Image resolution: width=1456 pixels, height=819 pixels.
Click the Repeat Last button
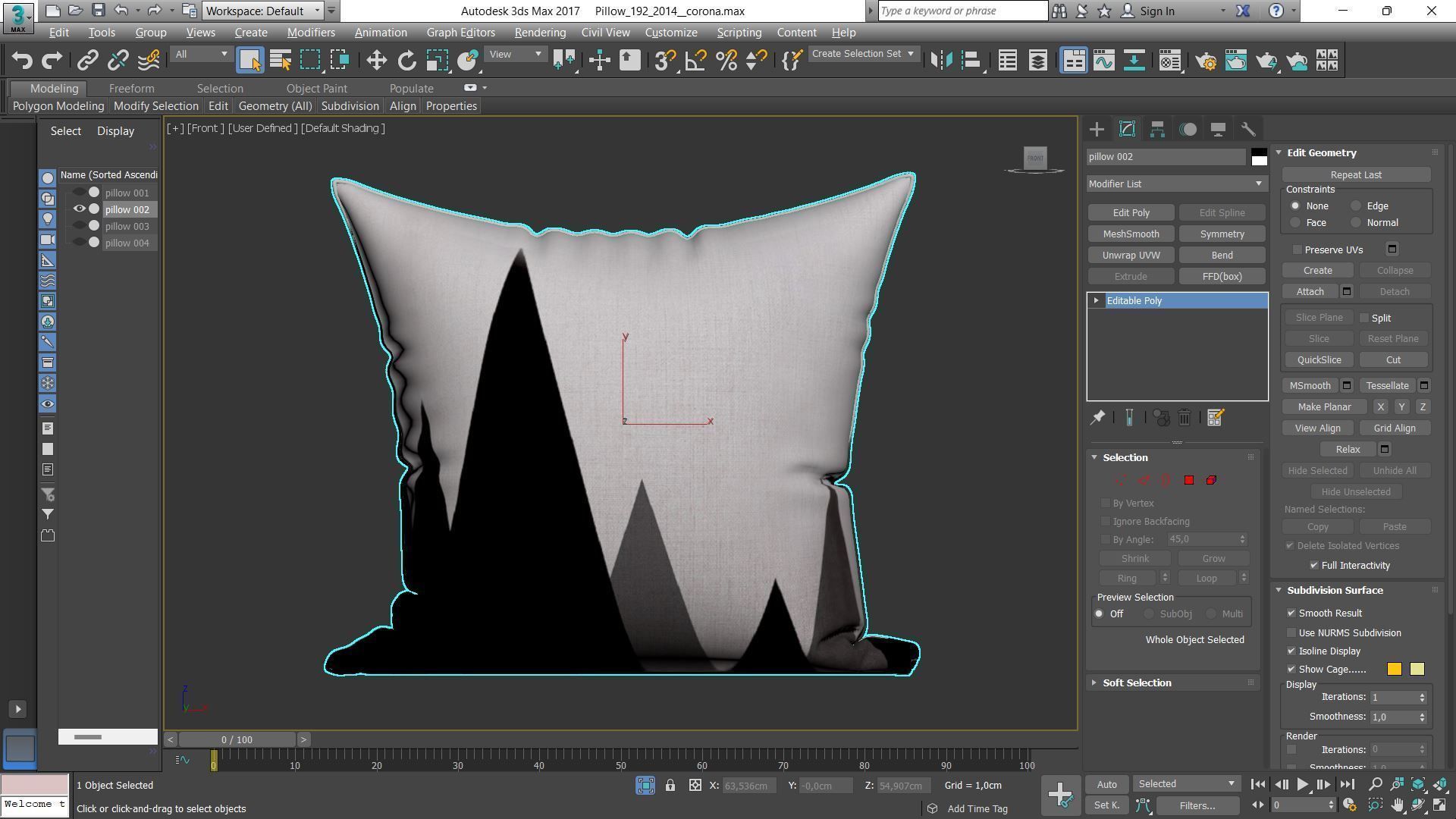(1356, 175)
